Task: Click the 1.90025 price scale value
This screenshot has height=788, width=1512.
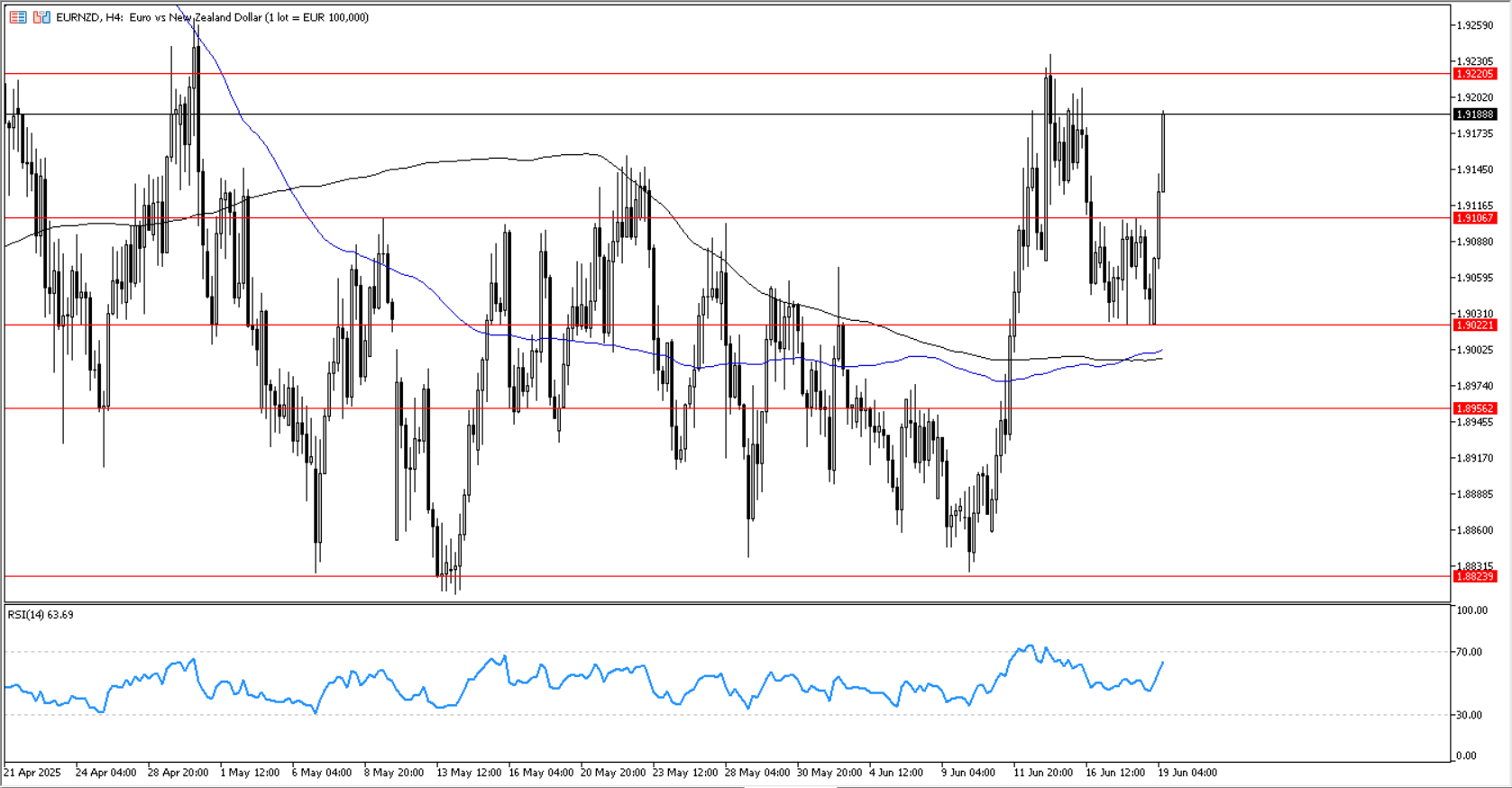Action: pos(1475,350)
